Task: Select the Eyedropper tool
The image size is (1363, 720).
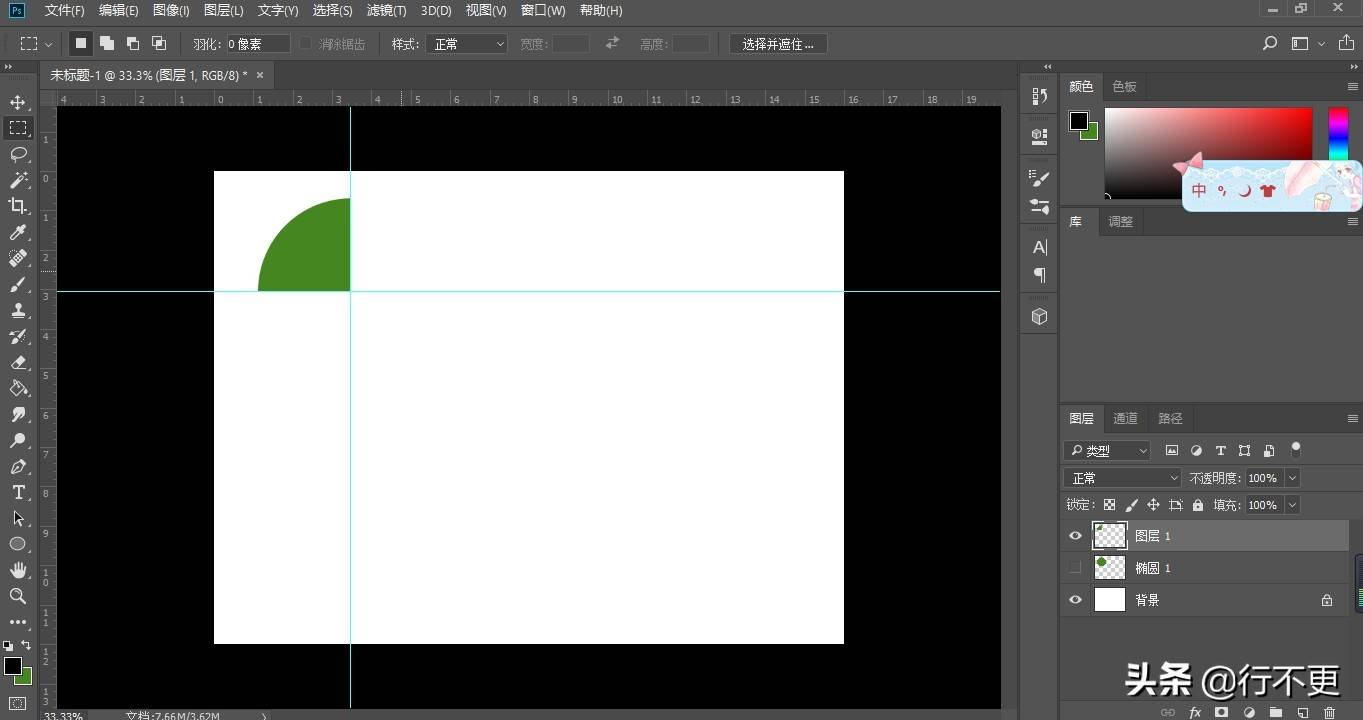Action: (x=18, y=232)
